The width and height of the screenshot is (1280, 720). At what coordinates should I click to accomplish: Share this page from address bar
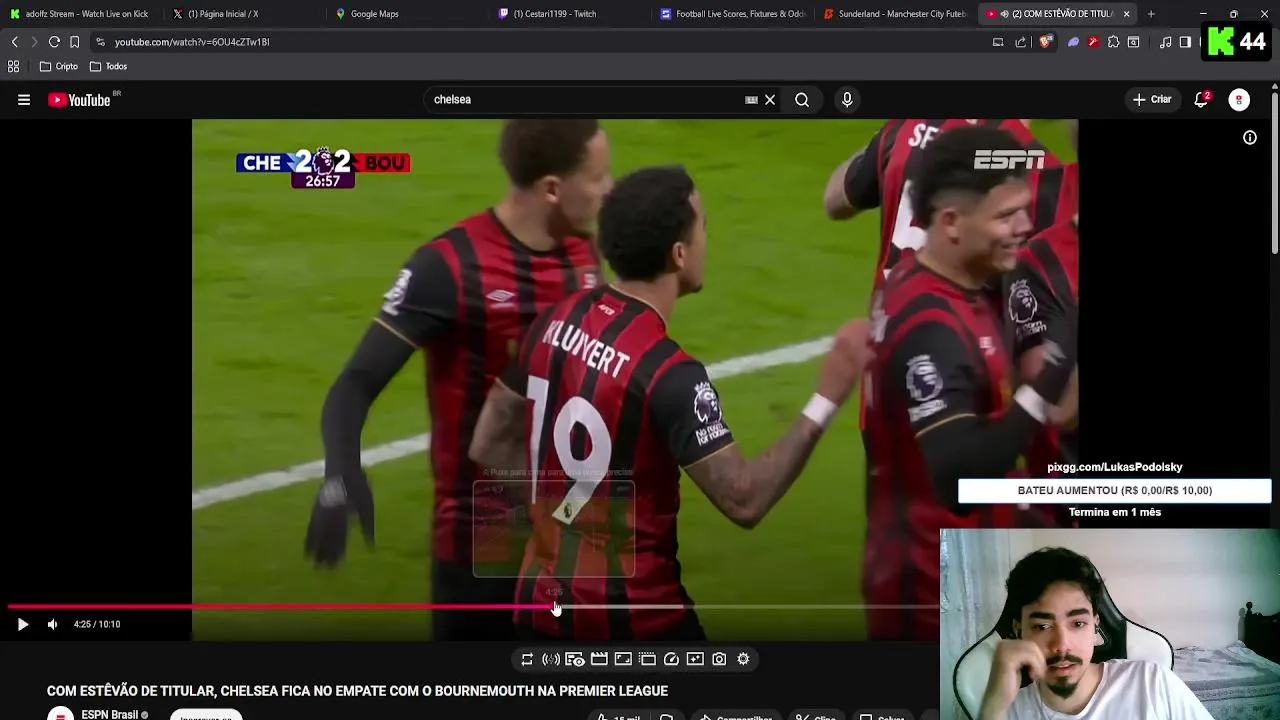click(1021, 42)
